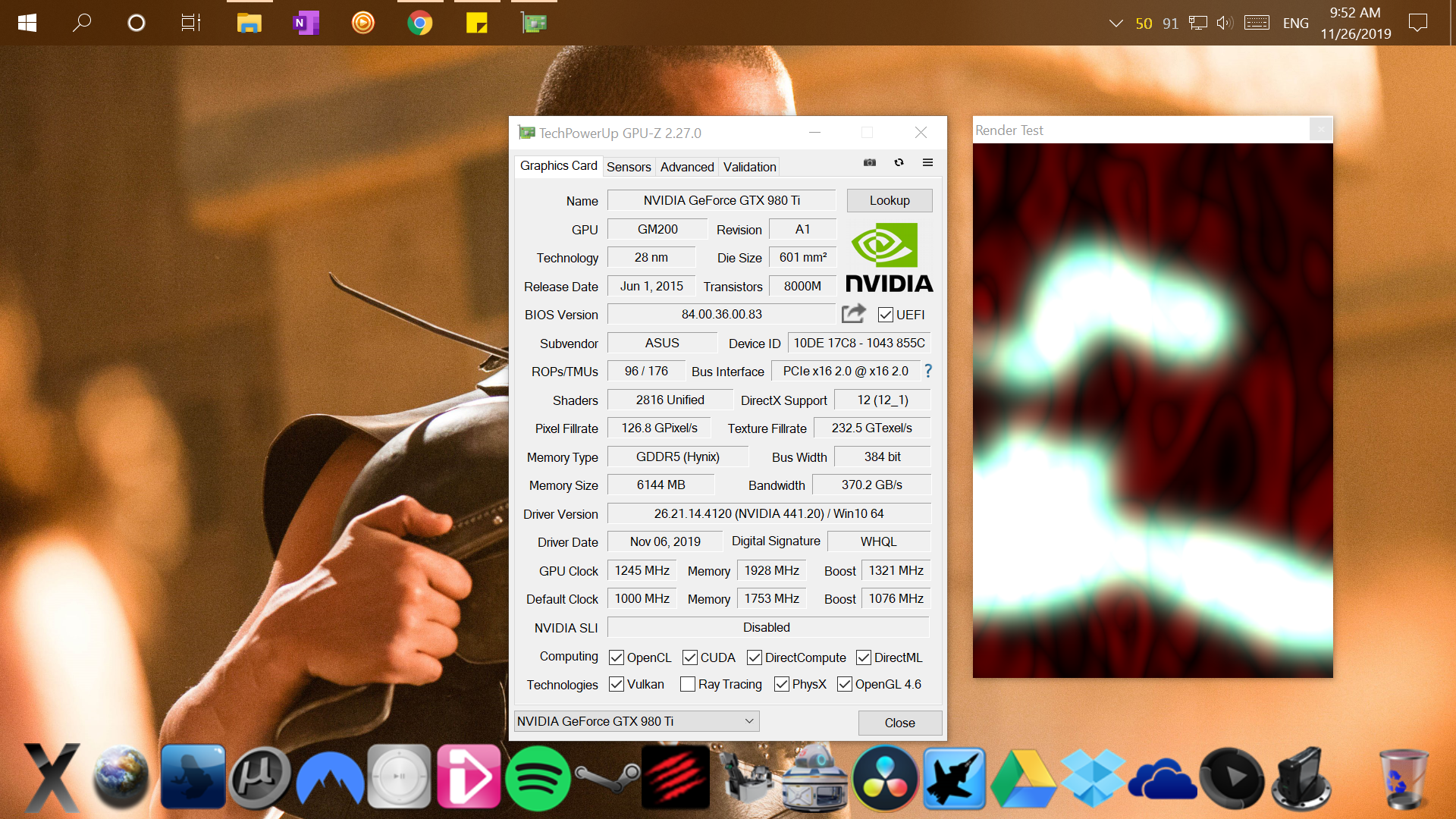Open the touch keyboard tray icon
This screenshot has height=819, width=1456.
(x=1257, y=23)
